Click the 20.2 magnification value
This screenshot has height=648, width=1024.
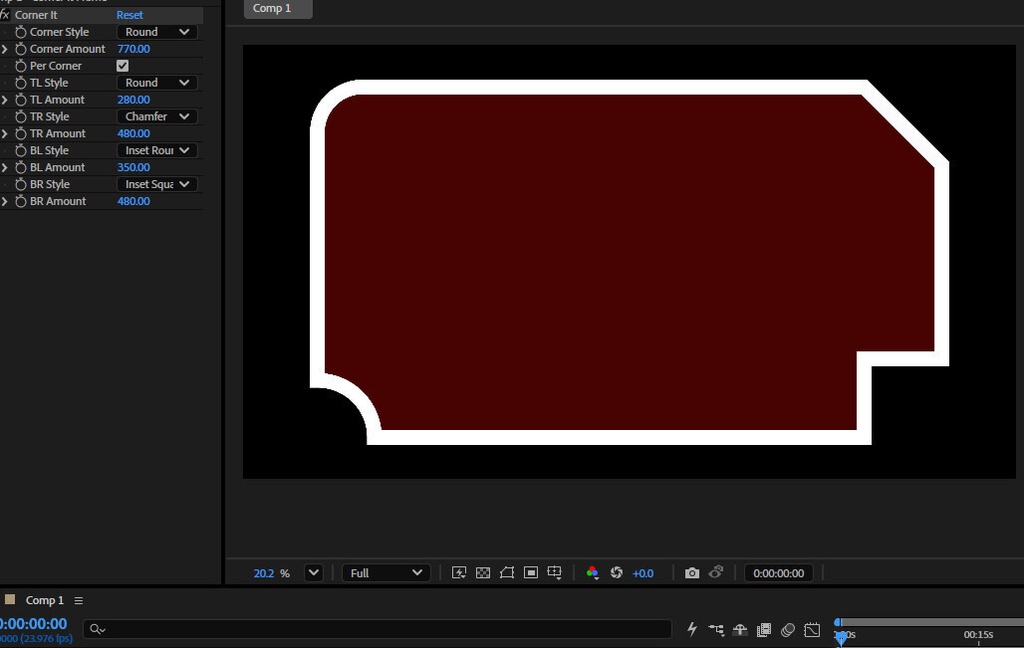point(263,574)
